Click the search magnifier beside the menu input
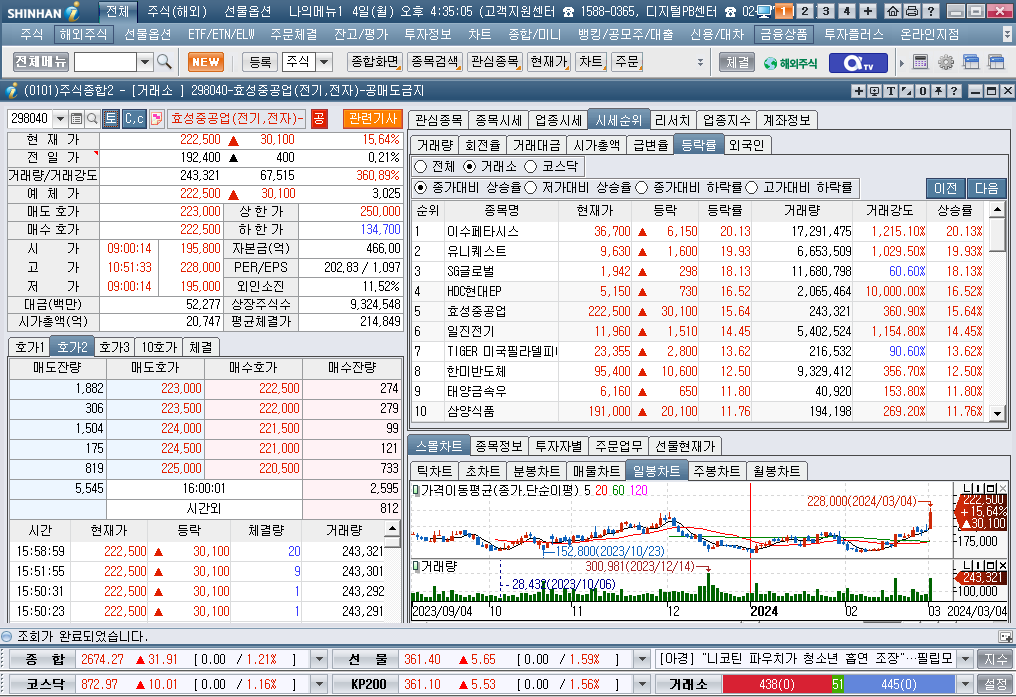Viewport: 1016px width, 697px height. (x=165, y=62)
